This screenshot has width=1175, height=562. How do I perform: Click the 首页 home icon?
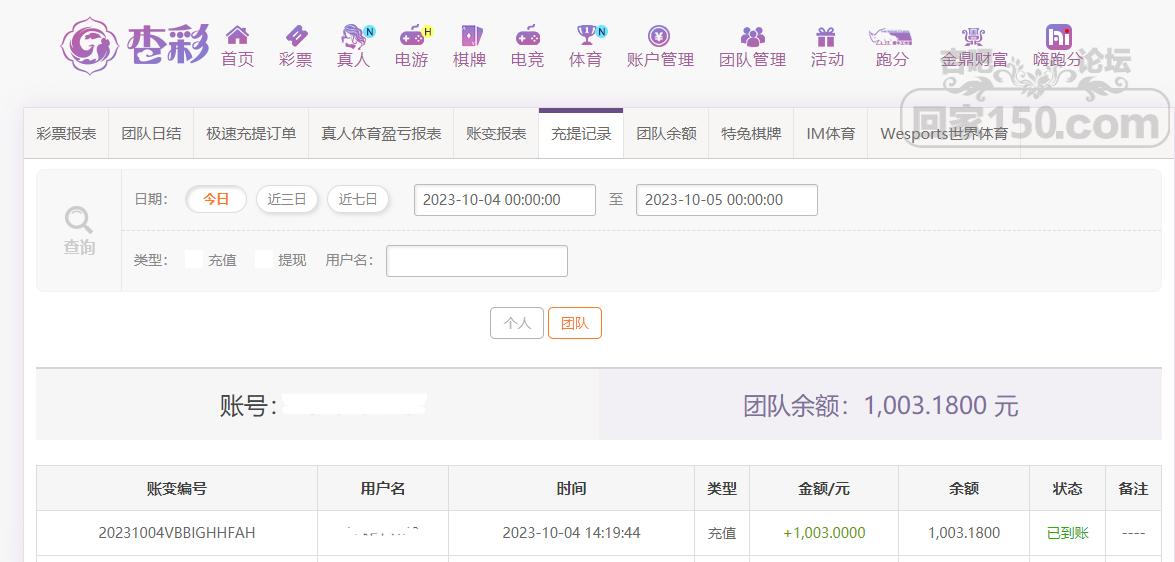point(237,37)
